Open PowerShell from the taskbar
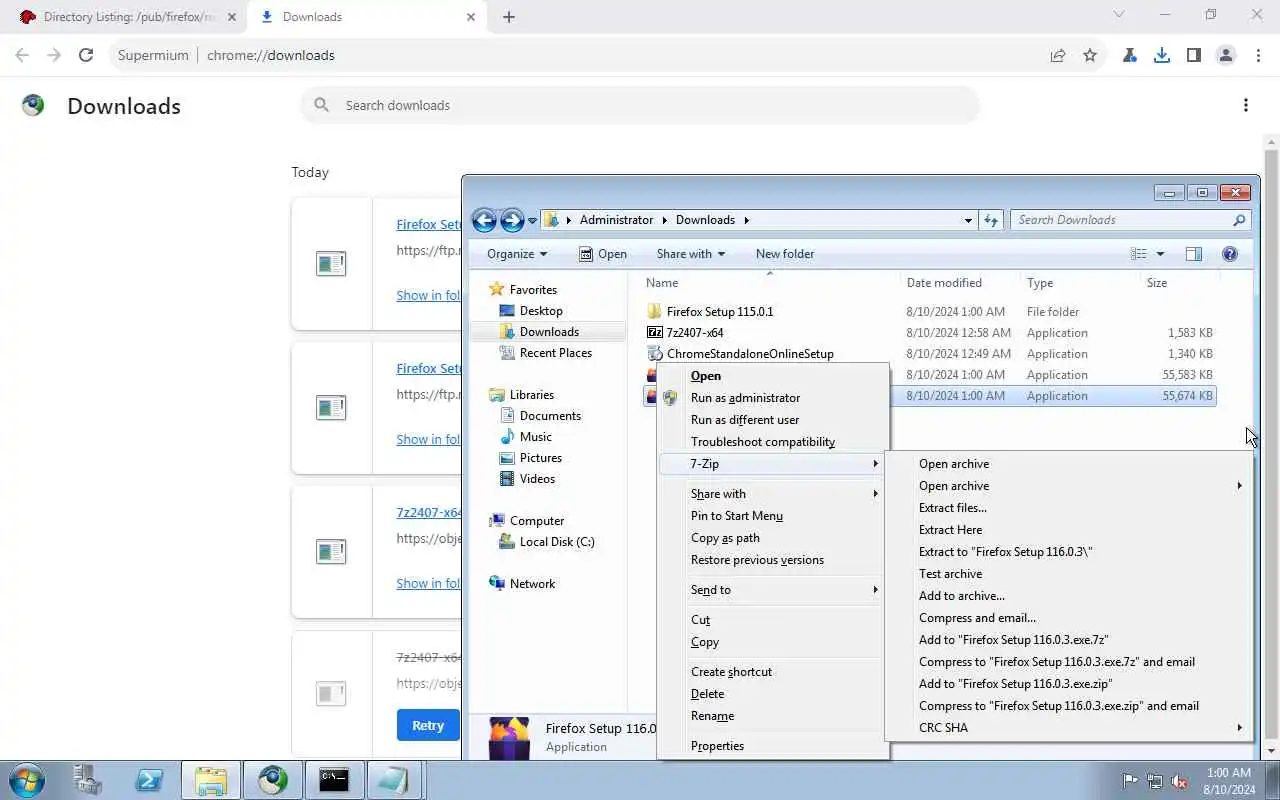Screen dimensions: 1280x800 click(150, 780)
